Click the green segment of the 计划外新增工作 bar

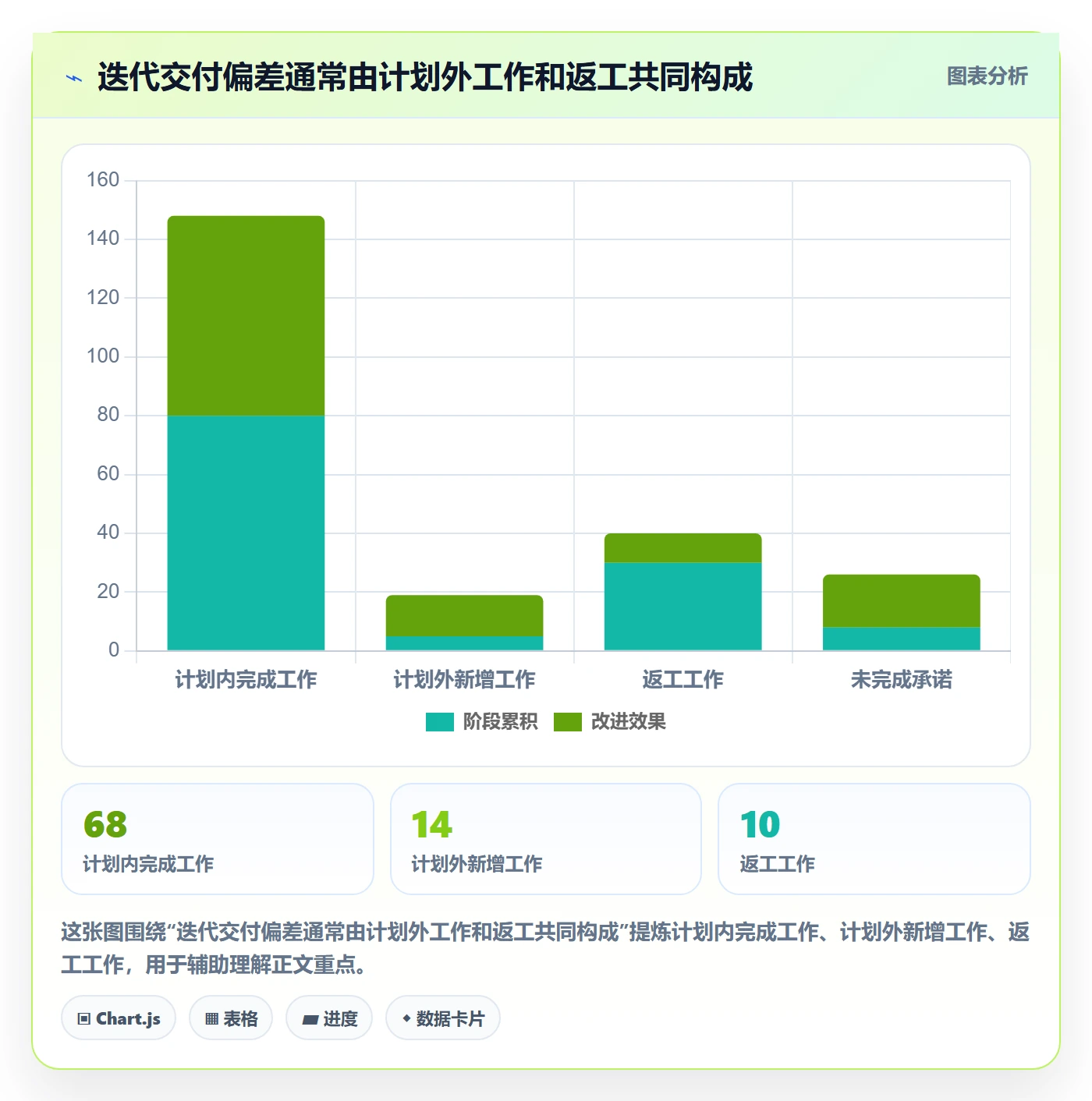(464, 616)
